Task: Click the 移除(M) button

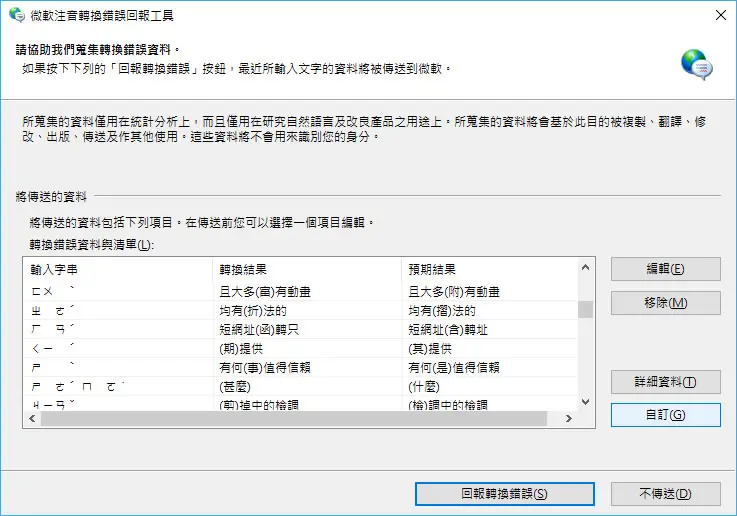Action: click(666, 303)
